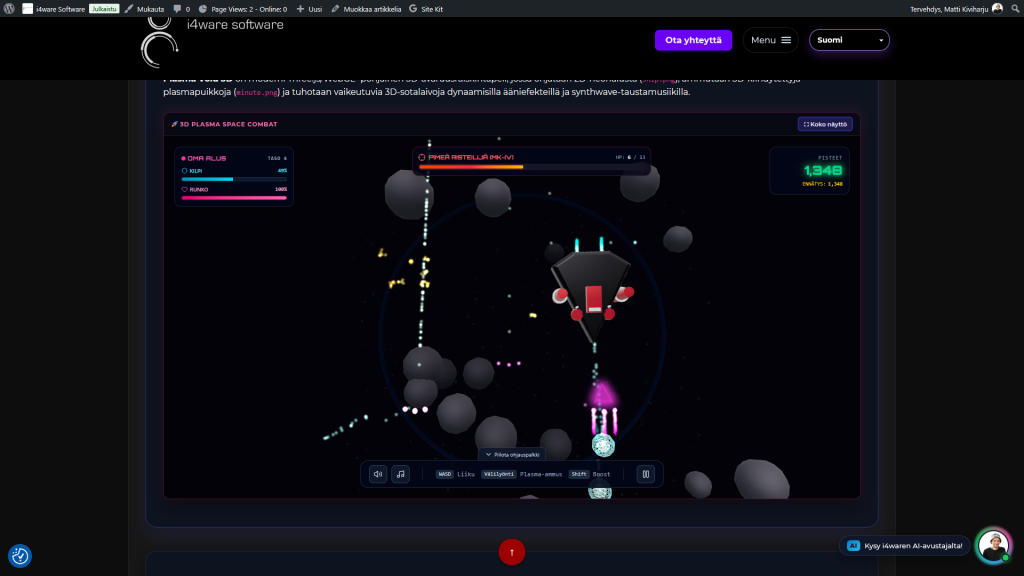Screen dimensions: 1024x576
Task: Click Uusi to add new content
Action: tap(309, 9)
